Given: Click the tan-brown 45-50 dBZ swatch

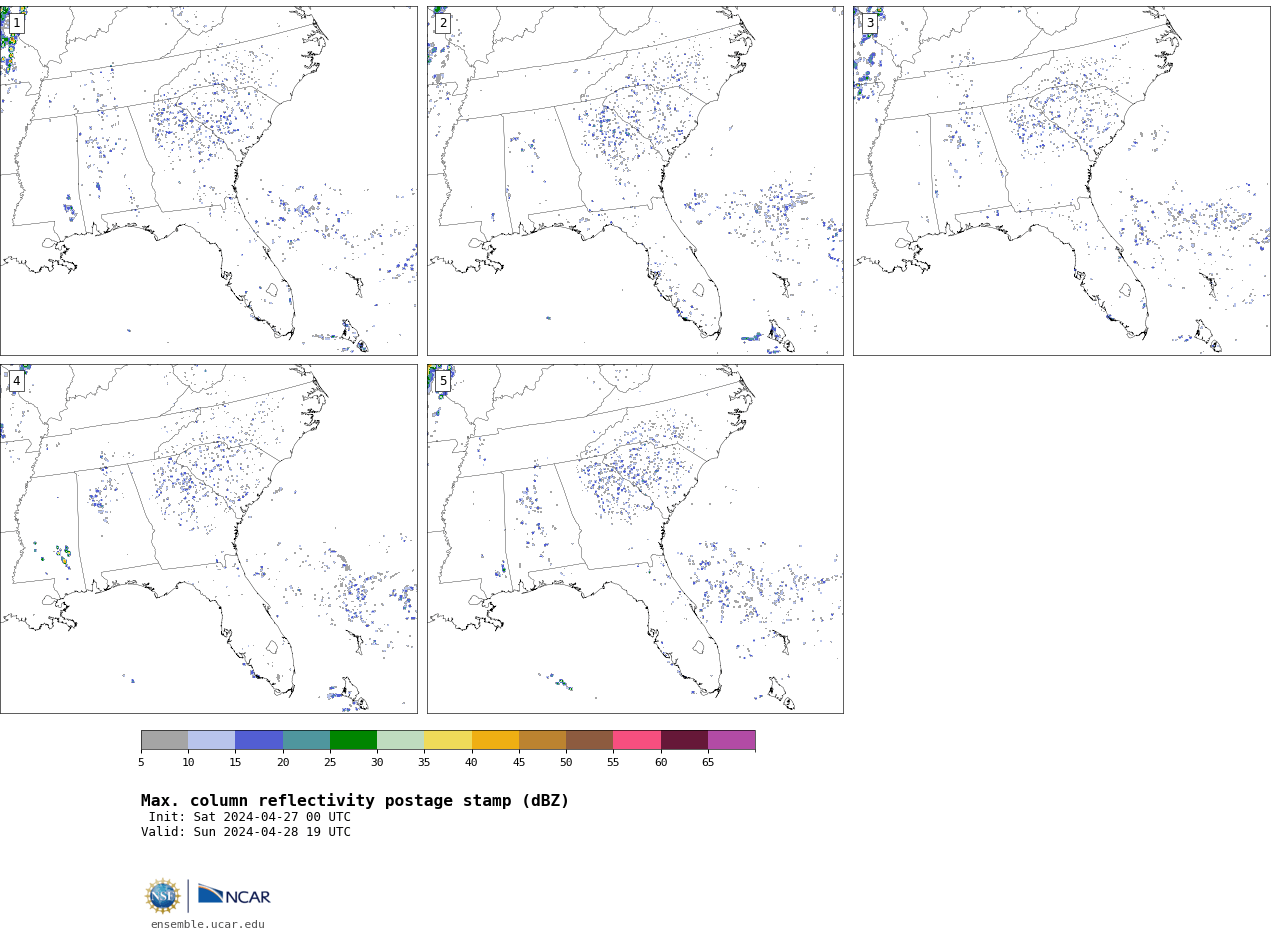Looking at the screenshot, I should [542, 740].
